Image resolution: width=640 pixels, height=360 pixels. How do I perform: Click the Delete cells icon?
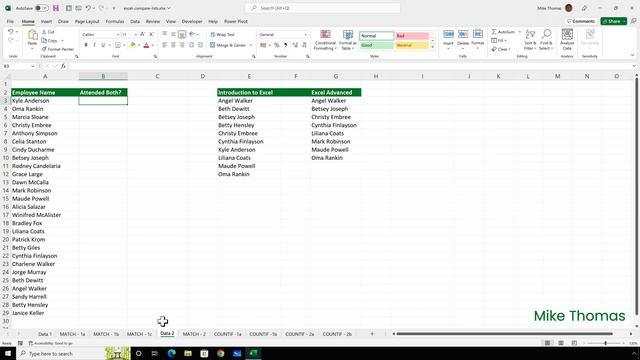click(463, 34)
